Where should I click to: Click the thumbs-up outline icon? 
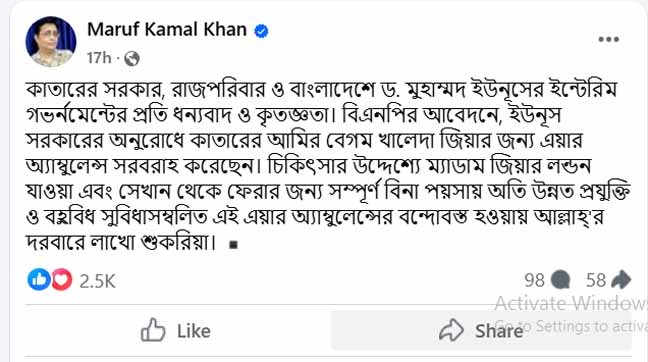pos(153,330)
